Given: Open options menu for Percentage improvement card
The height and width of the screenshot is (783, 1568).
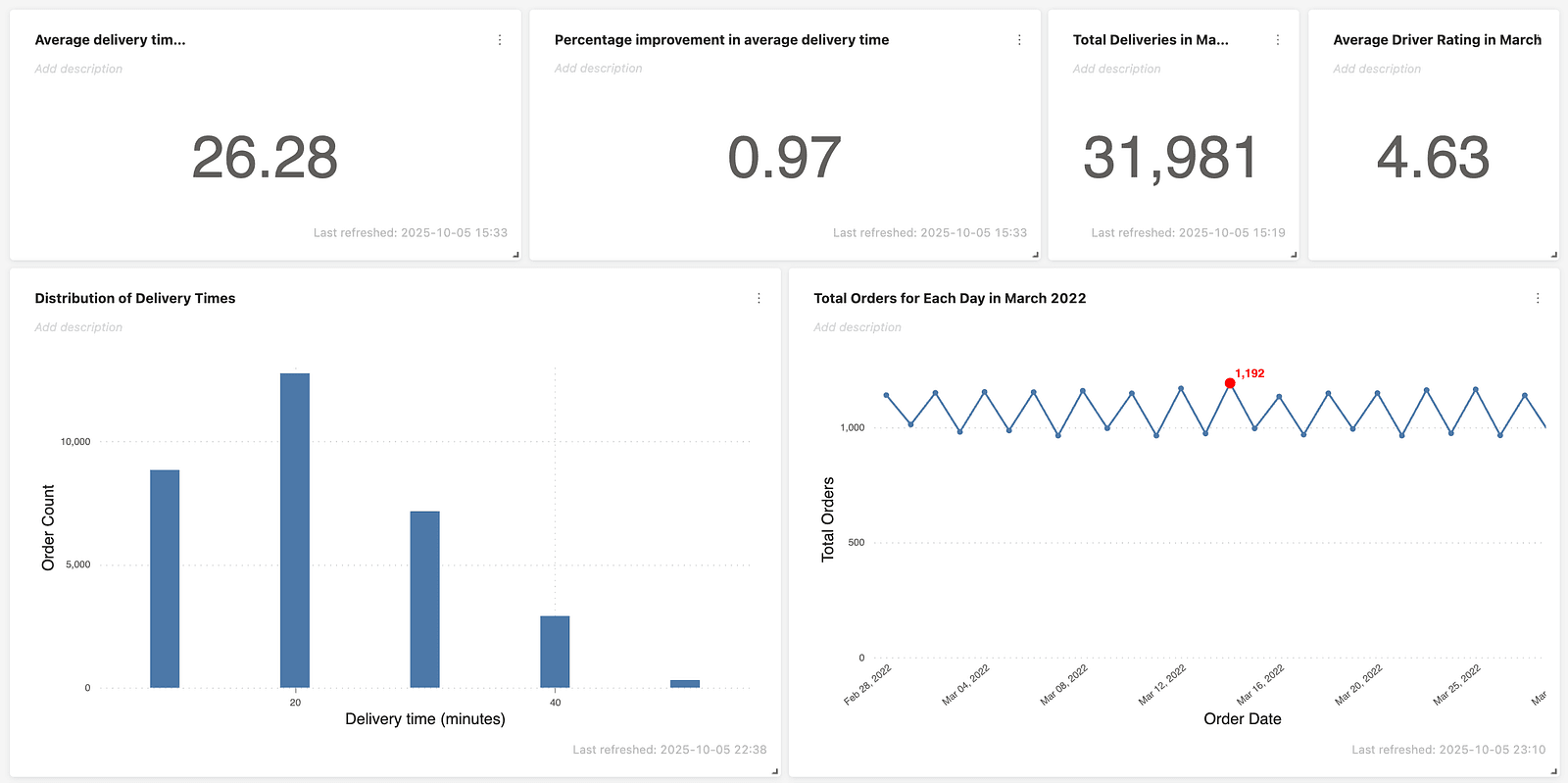Looking at the screenshot, I should (x=1019, y=40).
